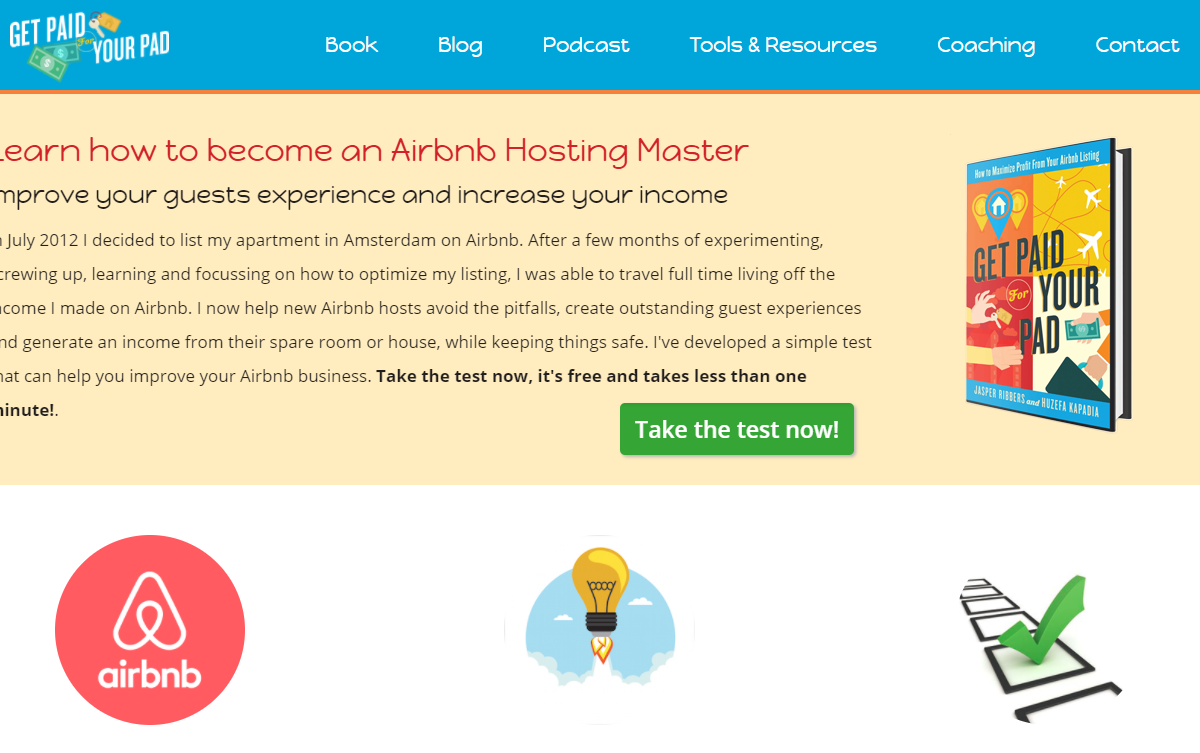Select Coaching in the navigation bar

click(x=986, y=45)
